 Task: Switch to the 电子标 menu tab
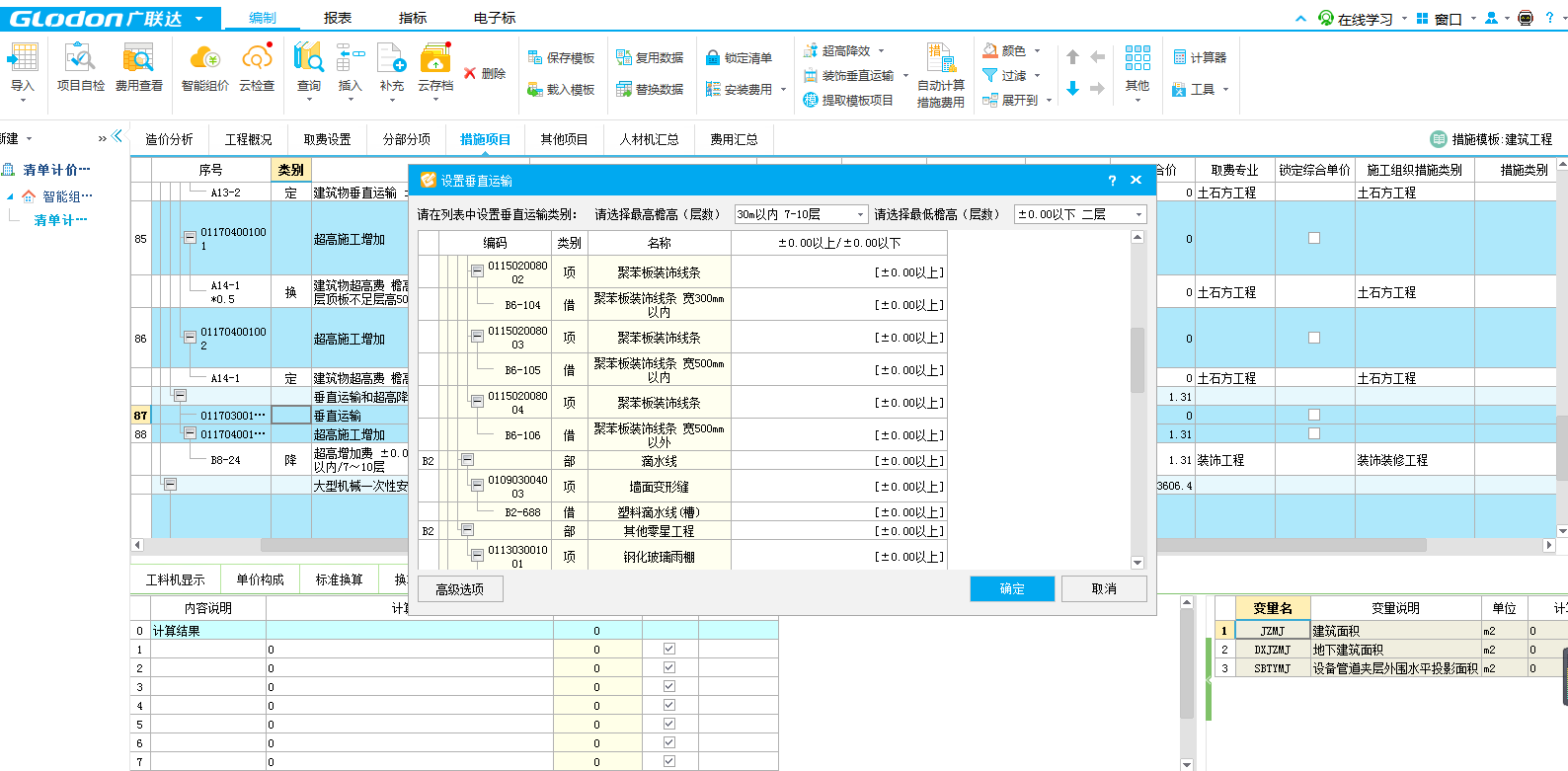[495, 18]
